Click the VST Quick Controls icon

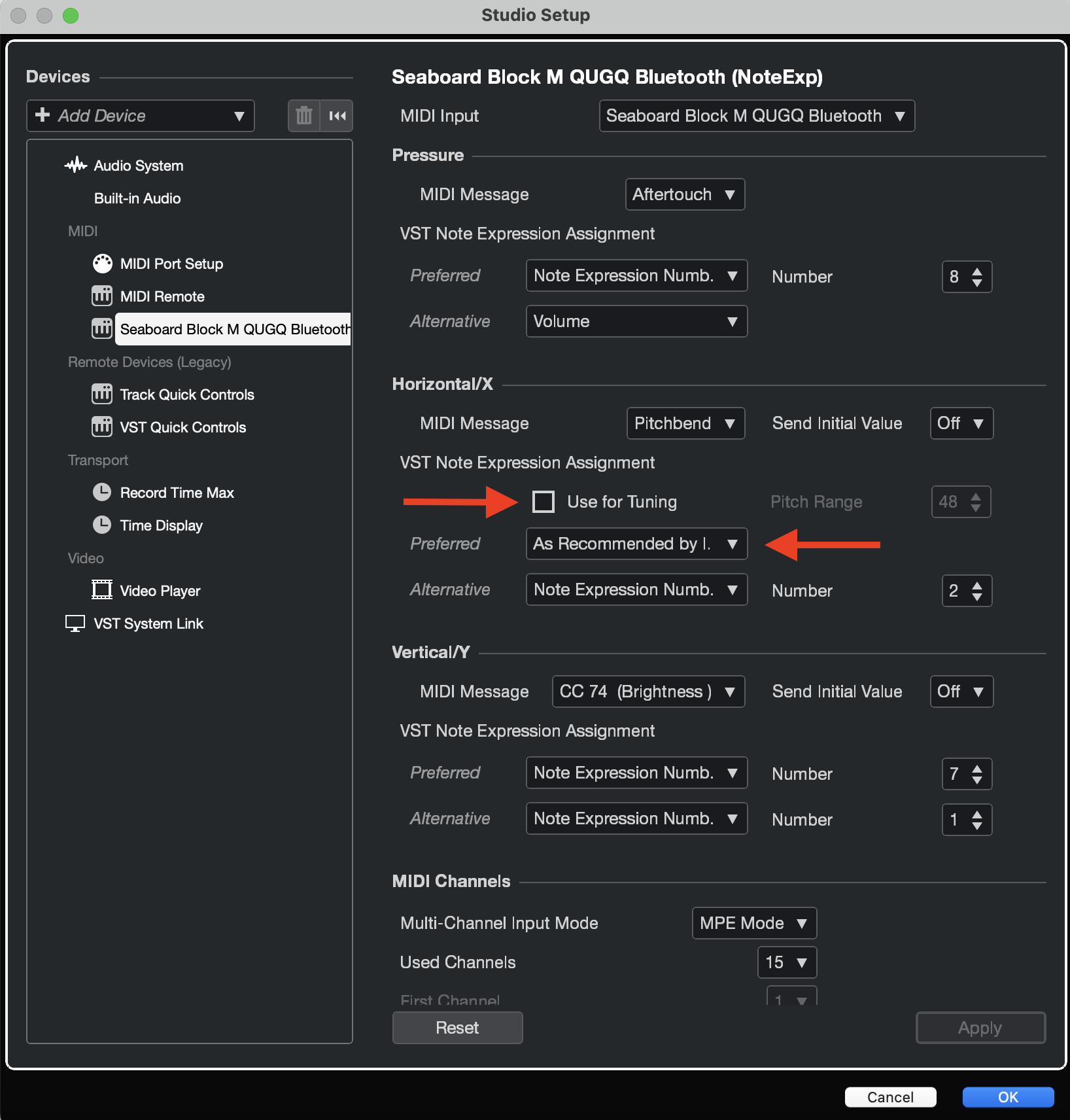coord(102,427)
